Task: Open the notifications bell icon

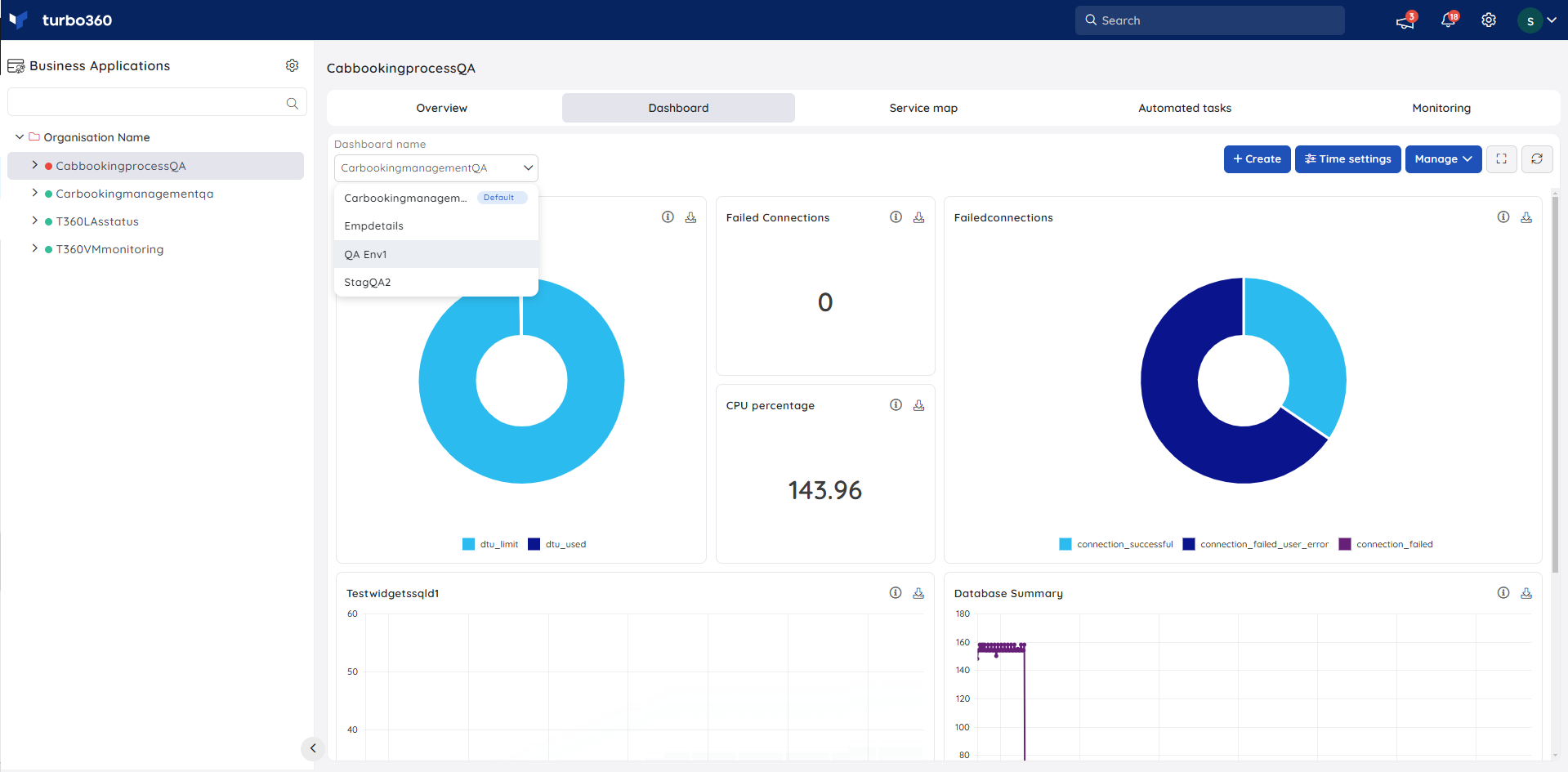Action: pyautogui.click(x=1449, y=20)
